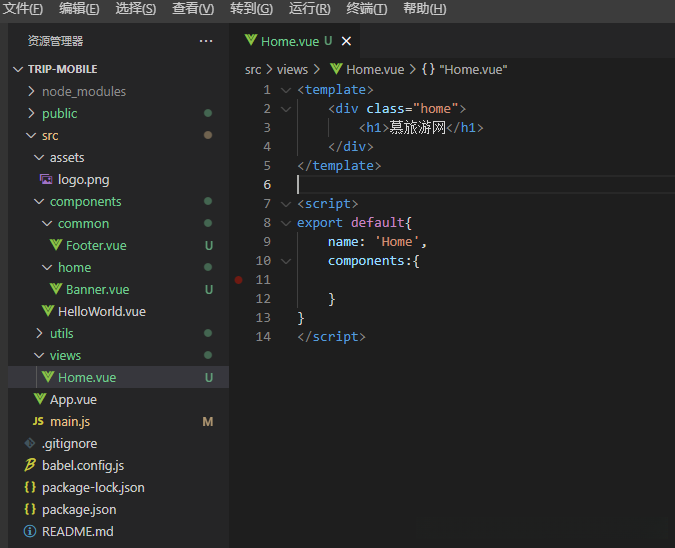The width and height of the screenshot is (675, 548).
Task: Toggle the breakpoint on line 11
Action: tap(238, 280)
